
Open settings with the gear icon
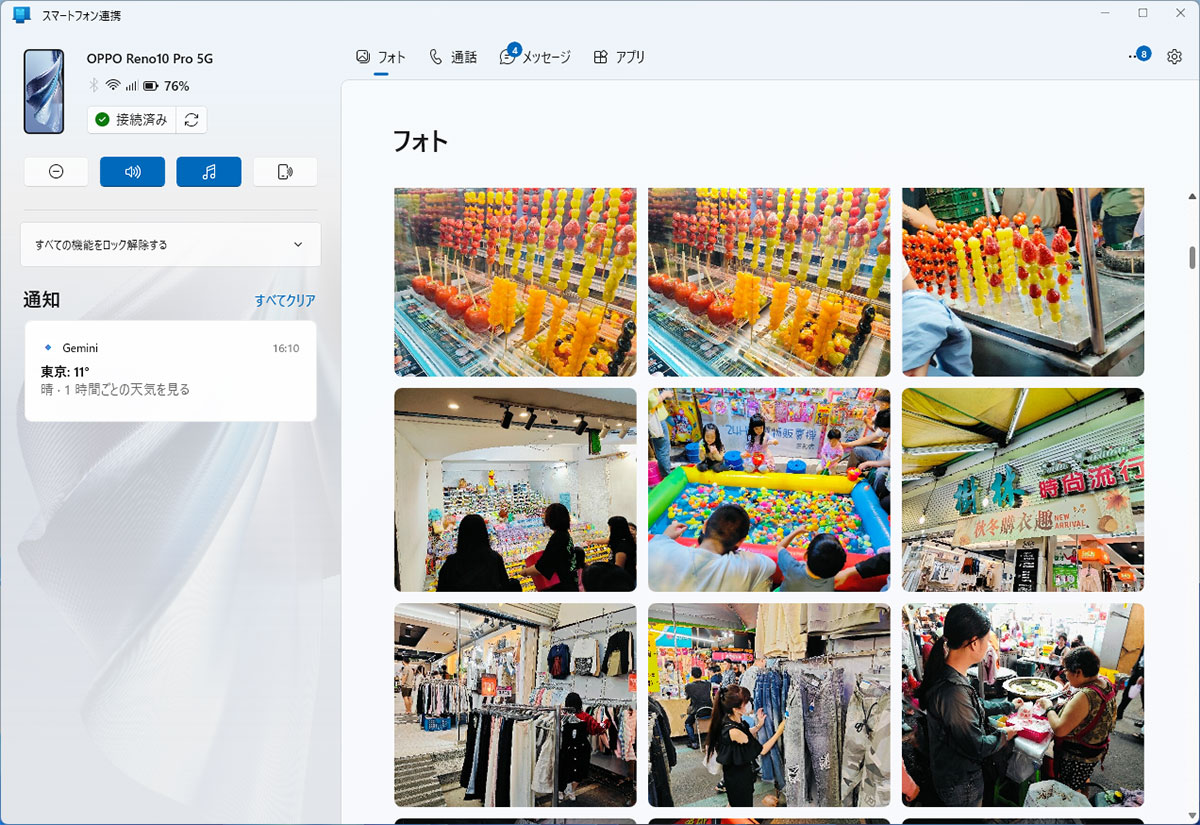click(x=1174, y=57)
